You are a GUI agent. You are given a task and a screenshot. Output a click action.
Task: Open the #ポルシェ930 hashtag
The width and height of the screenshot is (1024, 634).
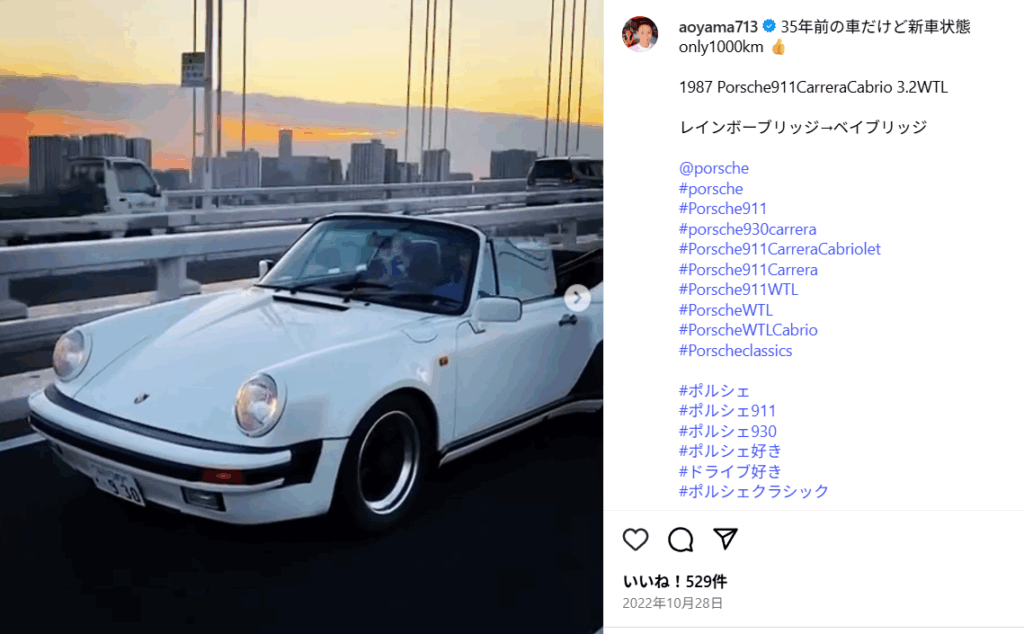click(x=728, y=431)
